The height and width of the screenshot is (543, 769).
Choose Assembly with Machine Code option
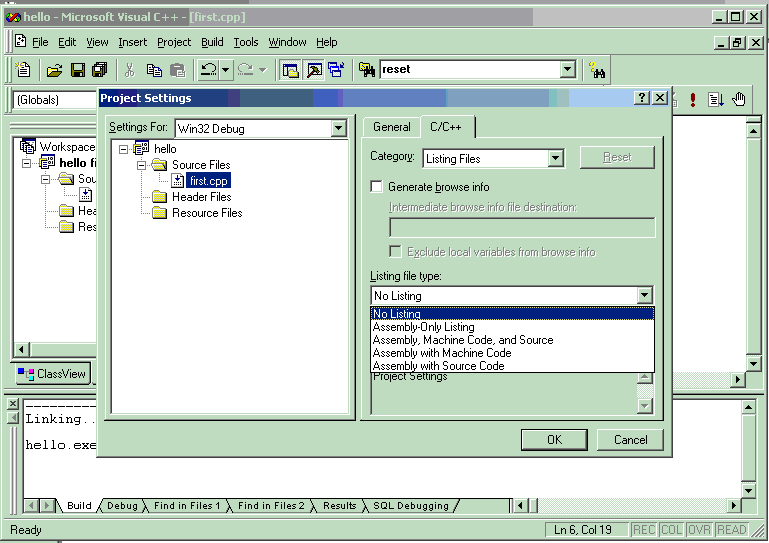(513, 353)
